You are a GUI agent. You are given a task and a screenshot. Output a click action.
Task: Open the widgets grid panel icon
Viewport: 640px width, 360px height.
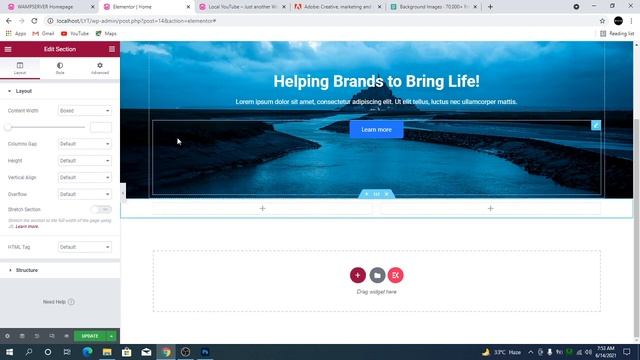pos(112,49)
